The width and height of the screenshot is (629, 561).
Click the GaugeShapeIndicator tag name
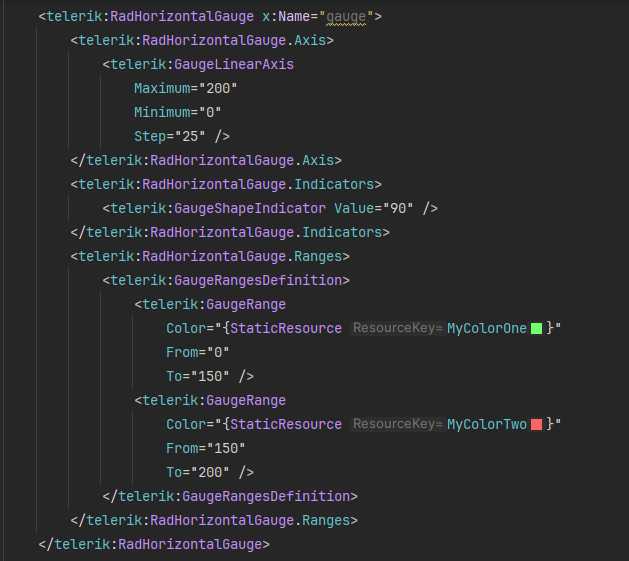pos(250,209)
